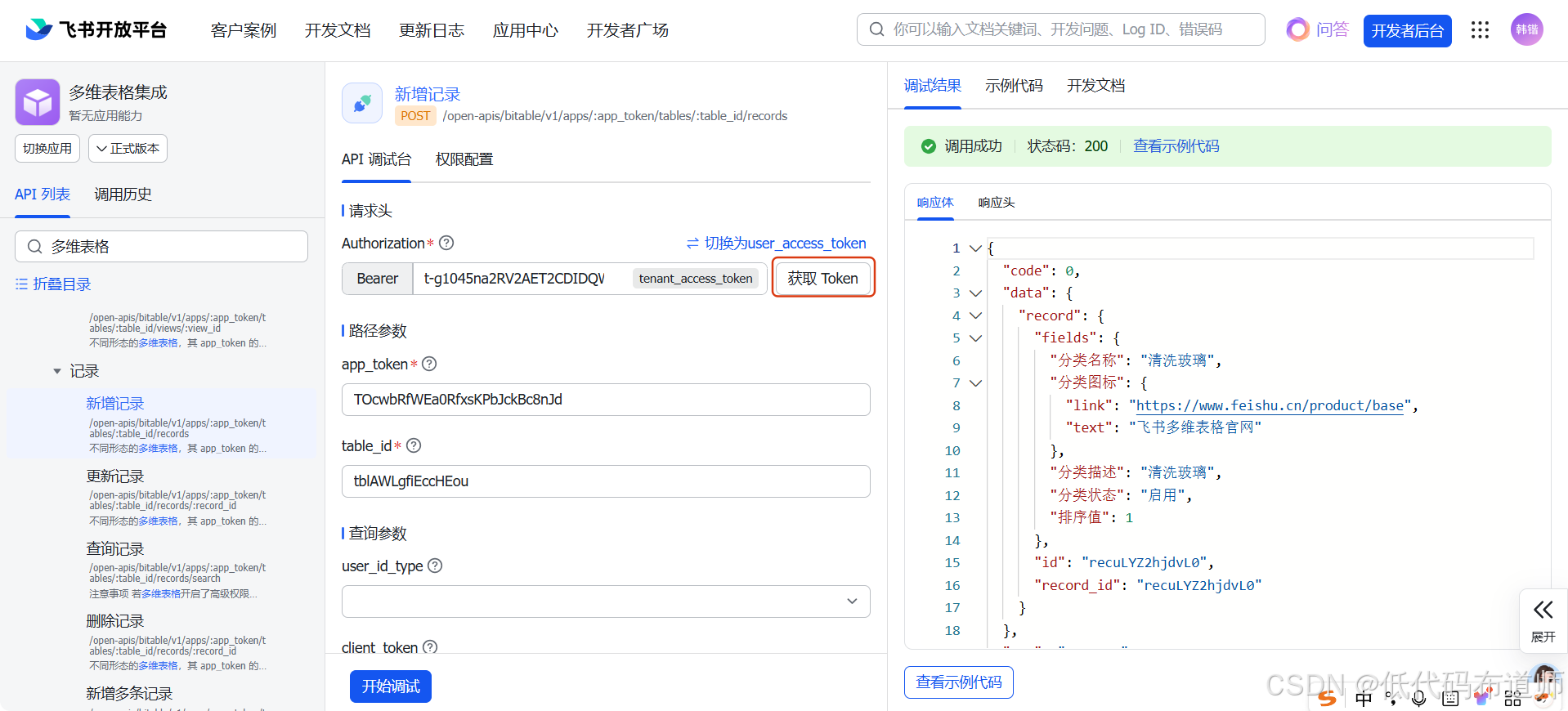Viewport: 1568px width, 711px height.
Task: Collapse the "data" JSON node on line 3
Action: 975,293
